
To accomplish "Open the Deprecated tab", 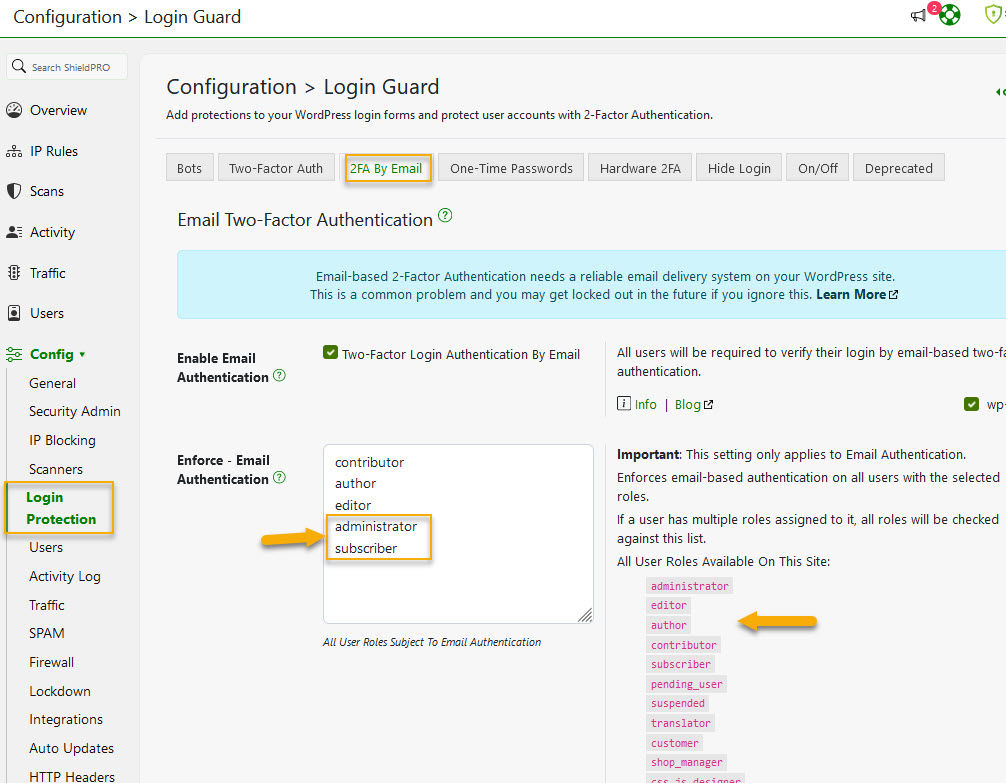I will tap(899, 168).
